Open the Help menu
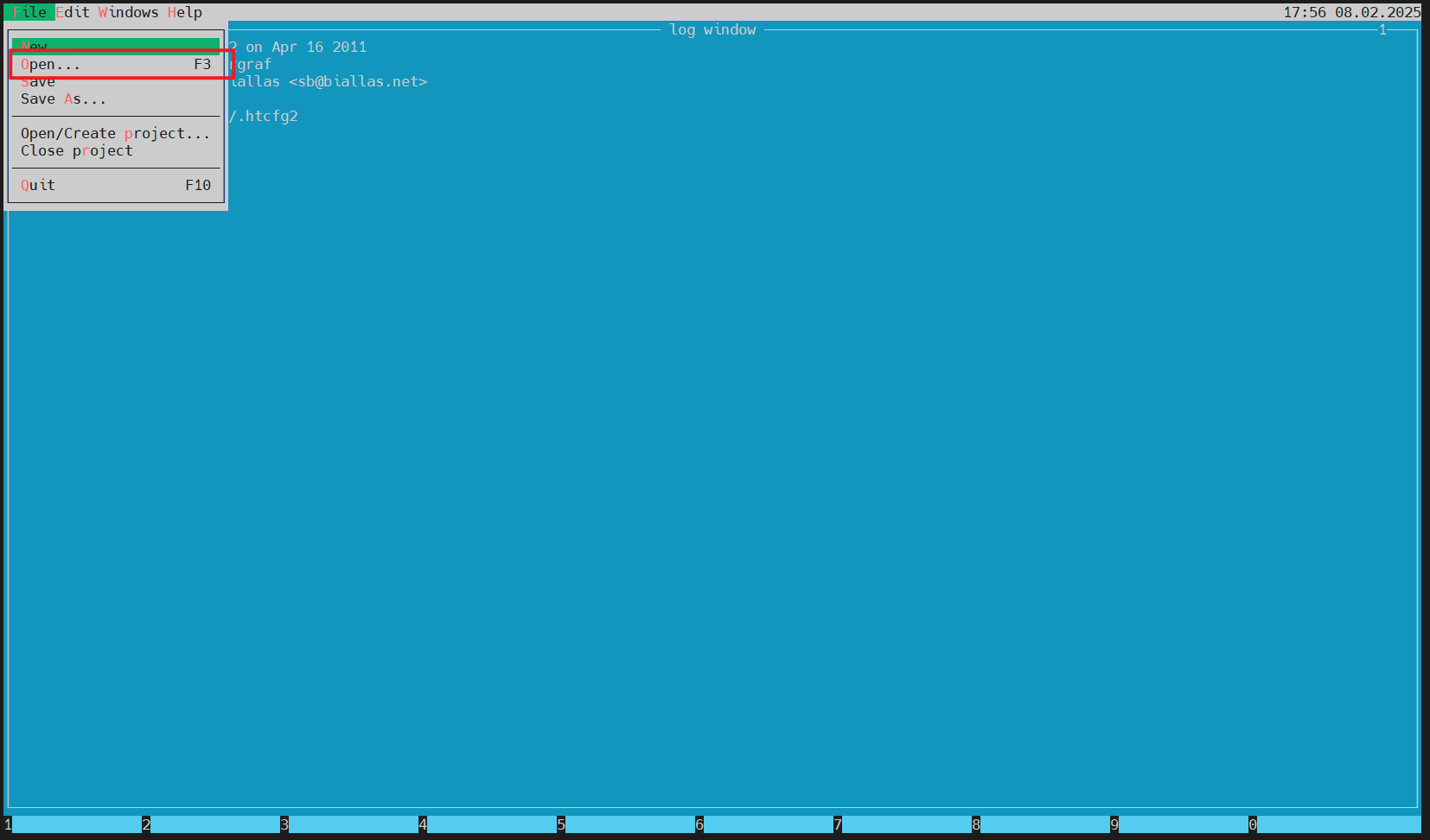The height and width of the screenshot is (840, 1430). (184, 12)
